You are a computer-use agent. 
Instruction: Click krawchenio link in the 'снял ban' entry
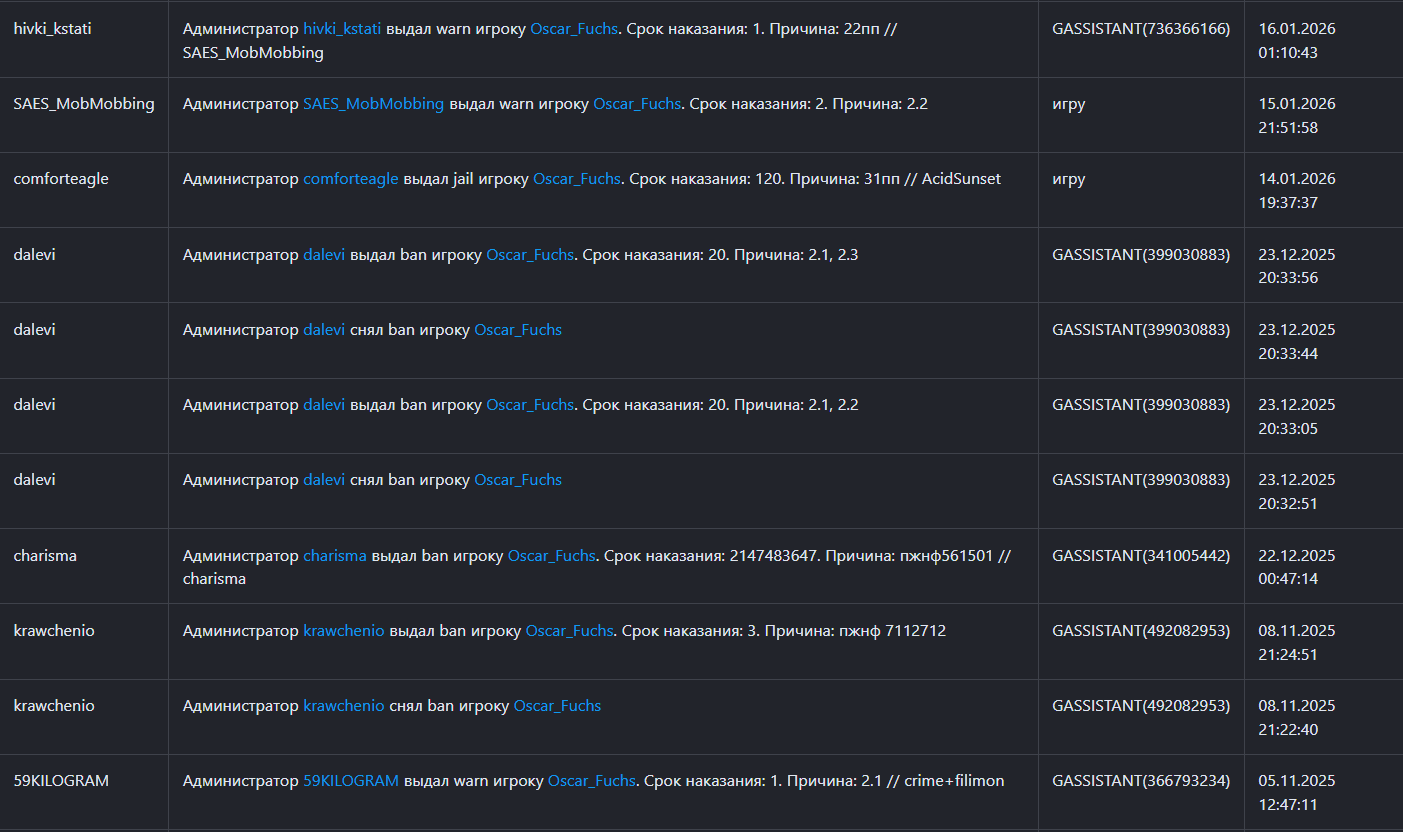click(343, 705)
